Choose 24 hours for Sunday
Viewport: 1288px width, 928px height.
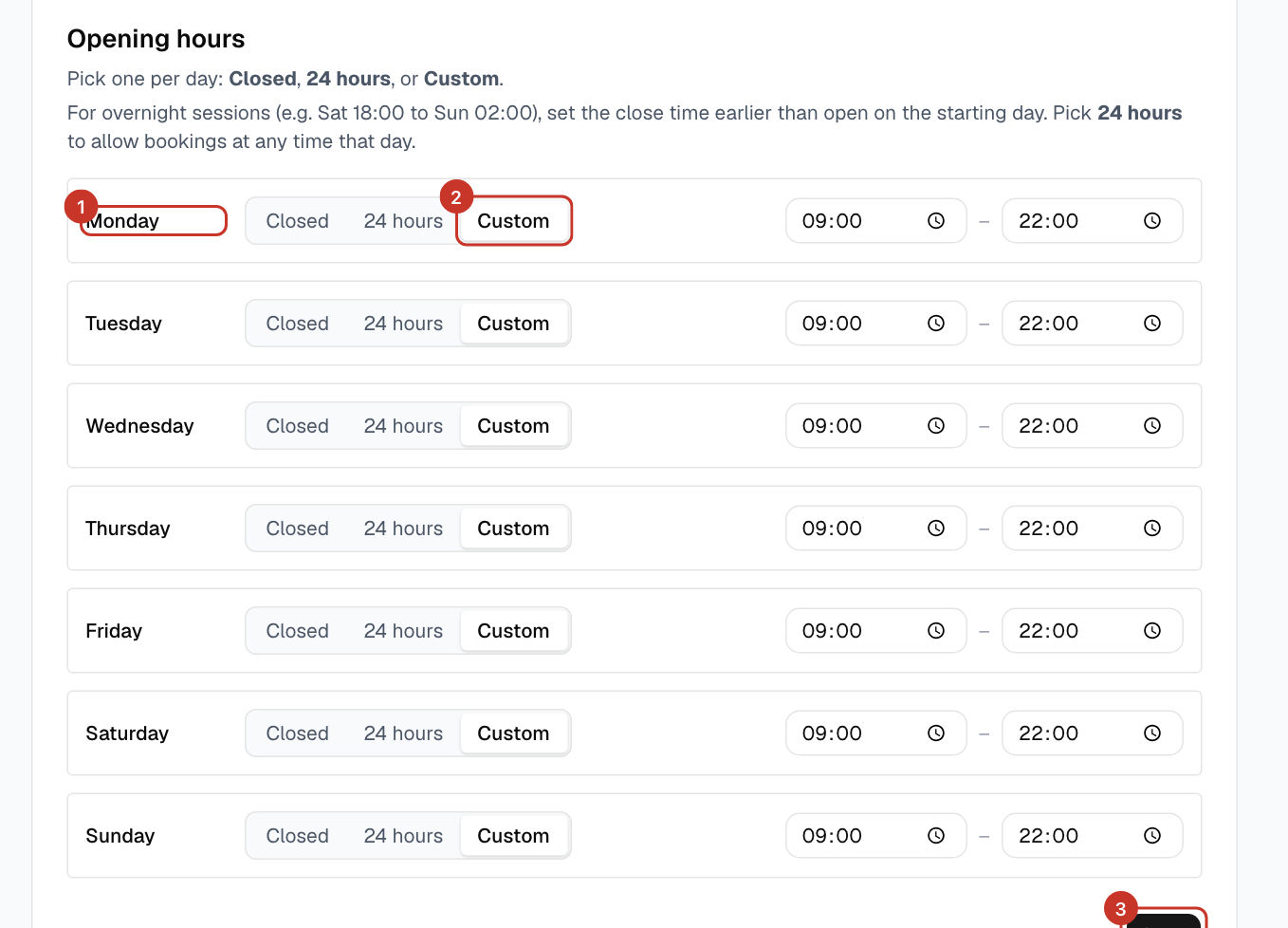click(403, 836)
